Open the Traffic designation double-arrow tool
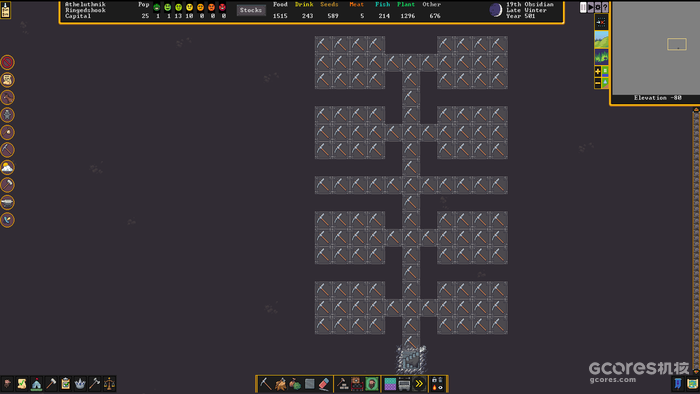This screenshot has width=700, height=394. pyautogui.click(x=419, y=384)
